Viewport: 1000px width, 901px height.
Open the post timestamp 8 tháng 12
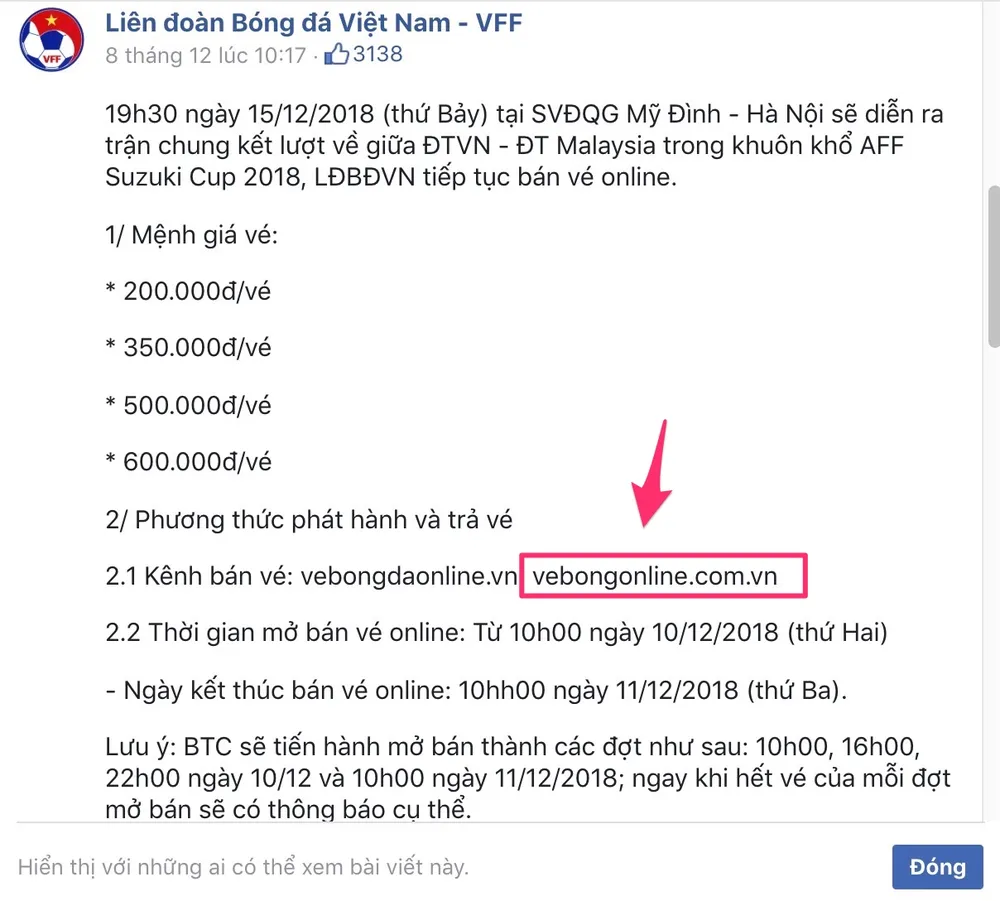coord(205,55)
